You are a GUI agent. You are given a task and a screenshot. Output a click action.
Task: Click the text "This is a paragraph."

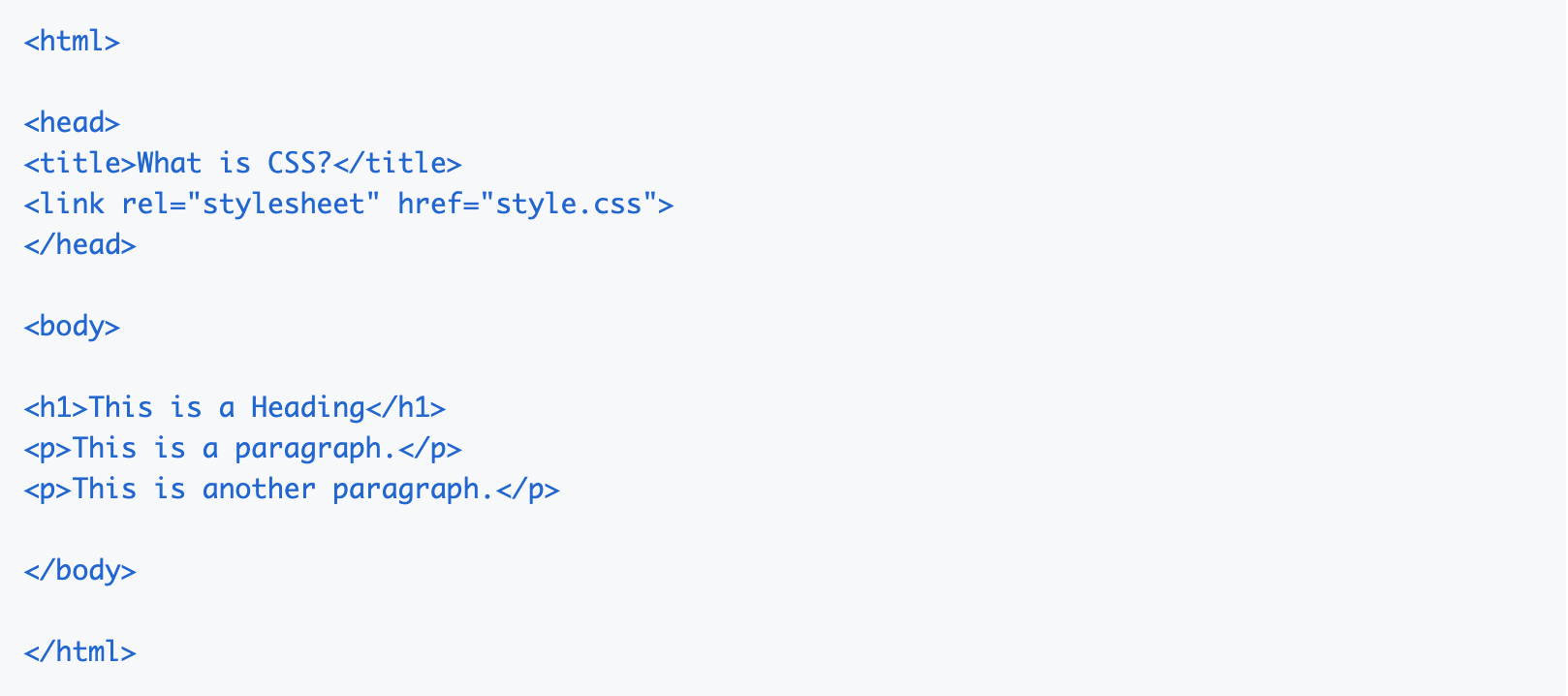234,449
